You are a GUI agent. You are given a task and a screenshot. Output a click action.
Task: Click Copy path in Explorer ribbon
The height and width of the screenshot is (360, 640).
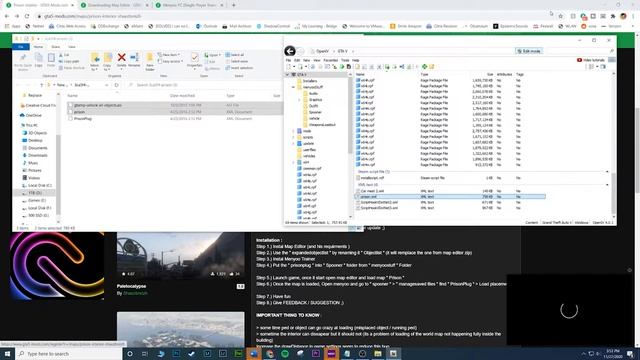point(69,61)
